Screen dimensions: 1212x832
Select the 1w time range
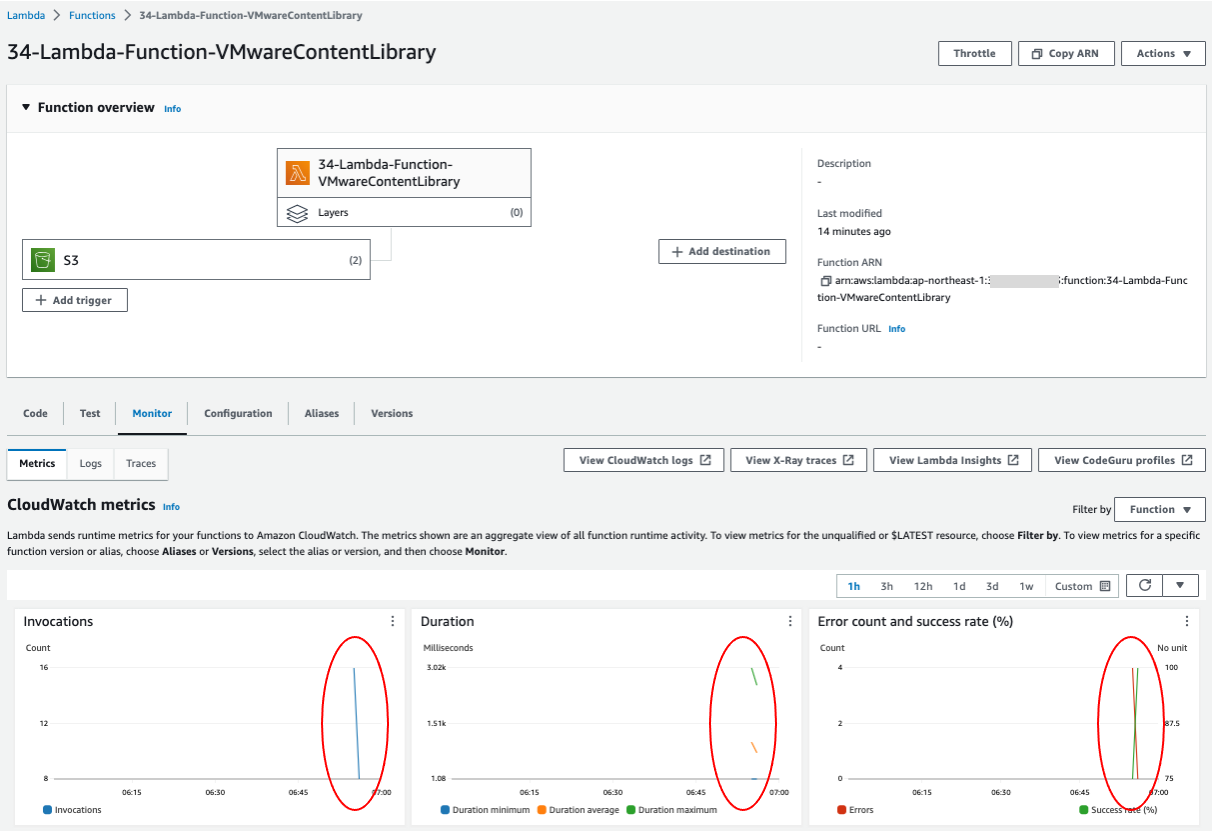[1027, 586]
